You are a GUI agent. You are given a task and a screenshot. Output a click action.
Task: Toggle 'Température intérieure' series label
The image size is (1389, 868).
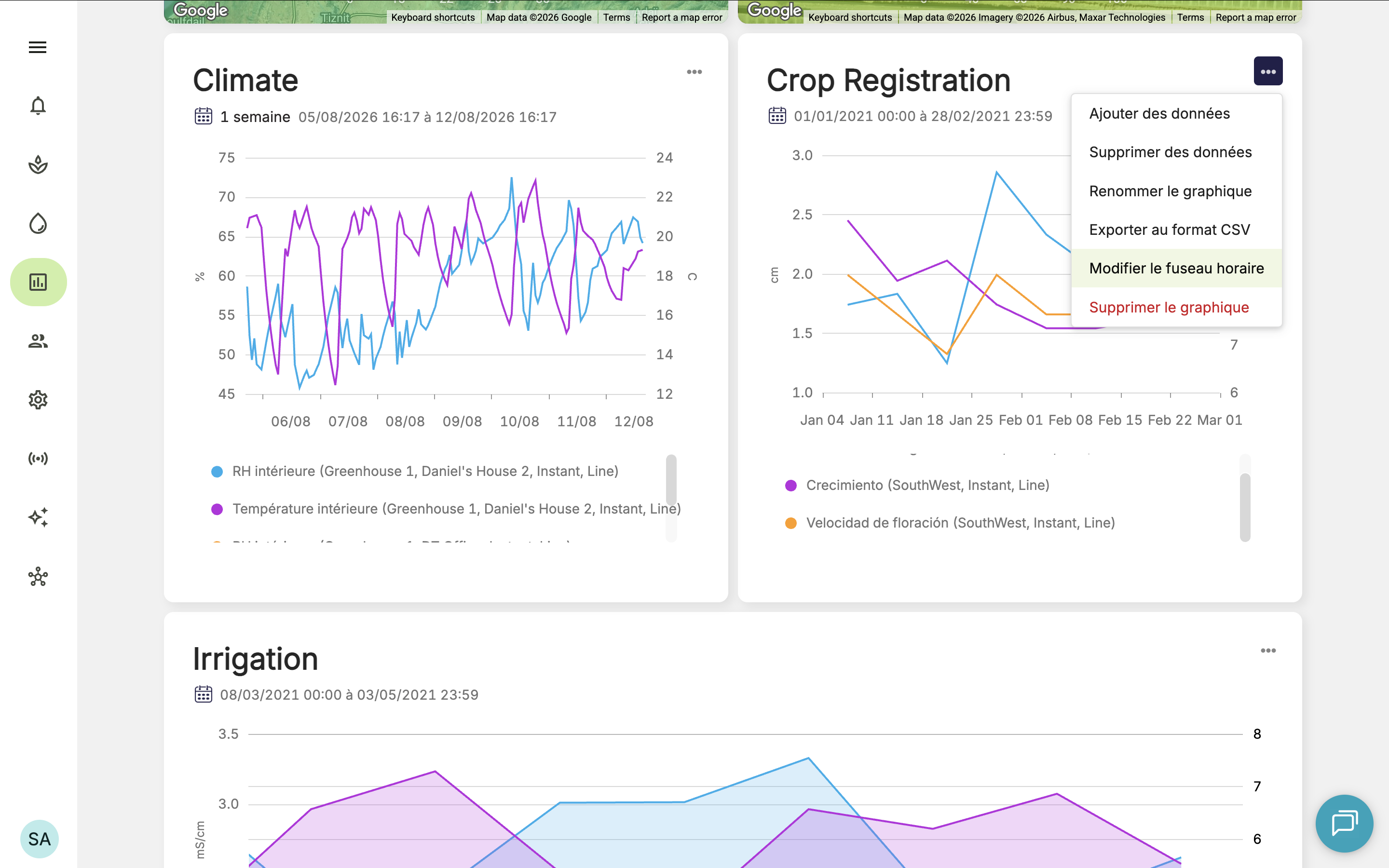tap(457, 509)
